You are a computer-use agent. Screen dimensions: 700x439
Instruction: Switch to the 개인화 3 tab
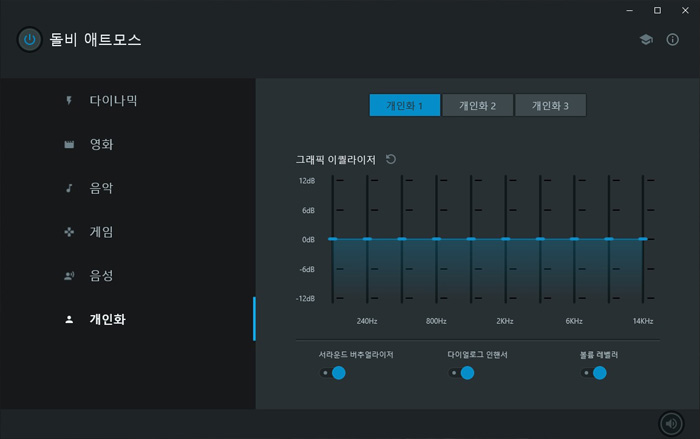(x=550, y=105)
